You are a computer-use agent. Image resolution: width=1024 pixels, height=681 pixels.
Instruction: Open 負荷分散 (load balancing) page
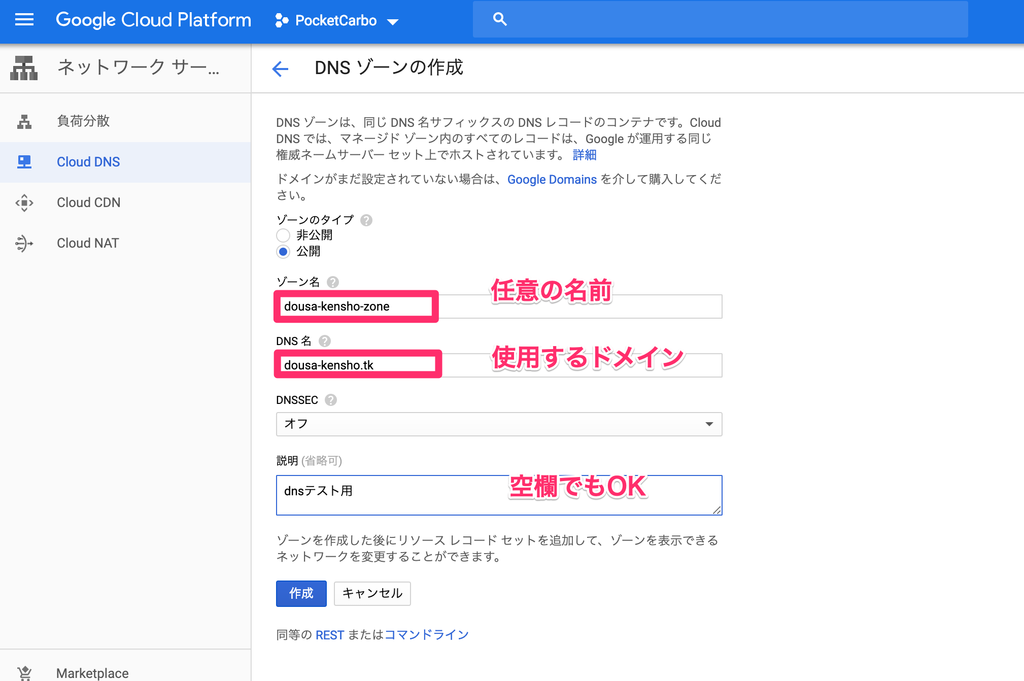[x=88, y=120]
